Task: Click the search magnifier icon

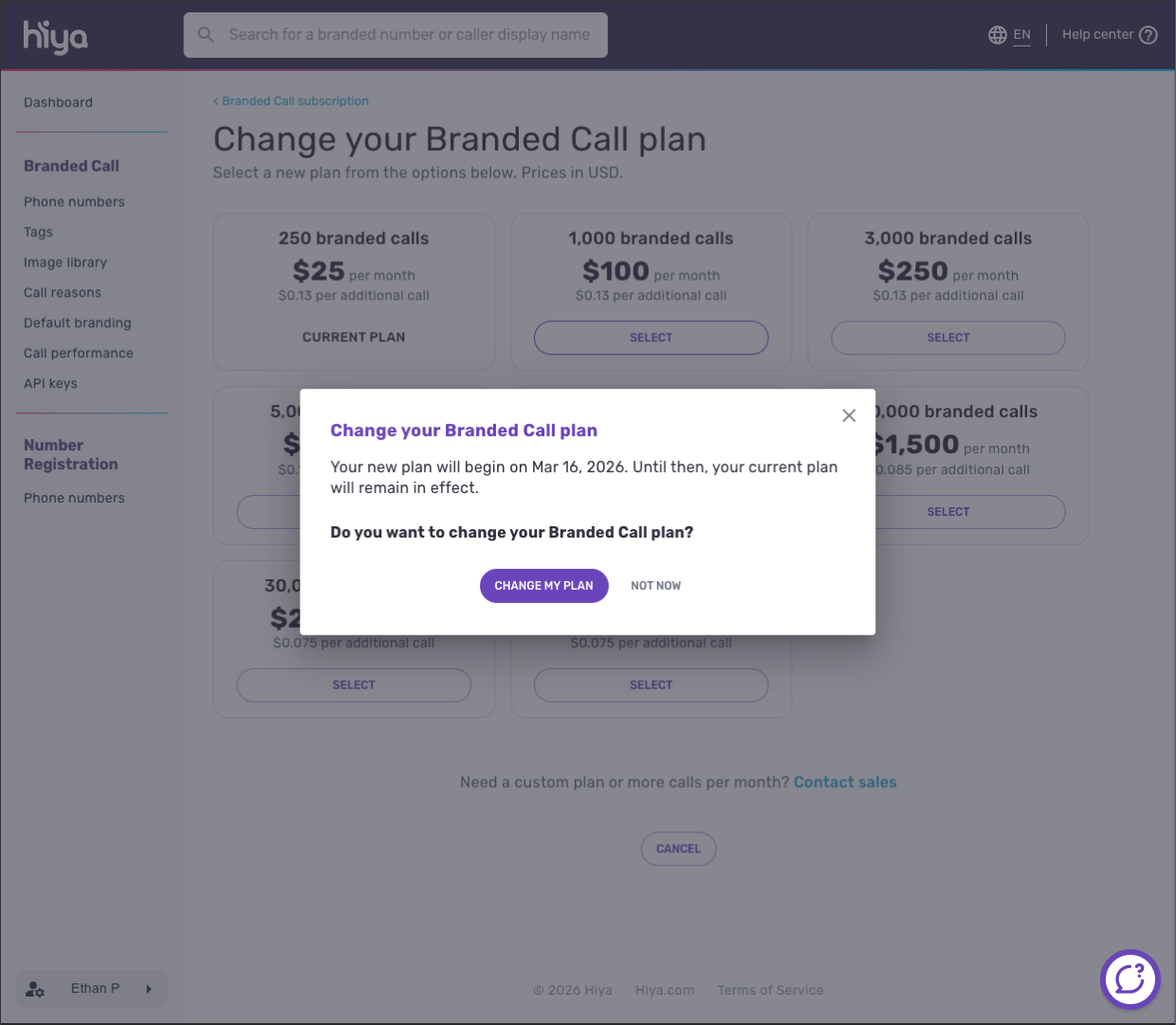Action: (x=206, y=35)
